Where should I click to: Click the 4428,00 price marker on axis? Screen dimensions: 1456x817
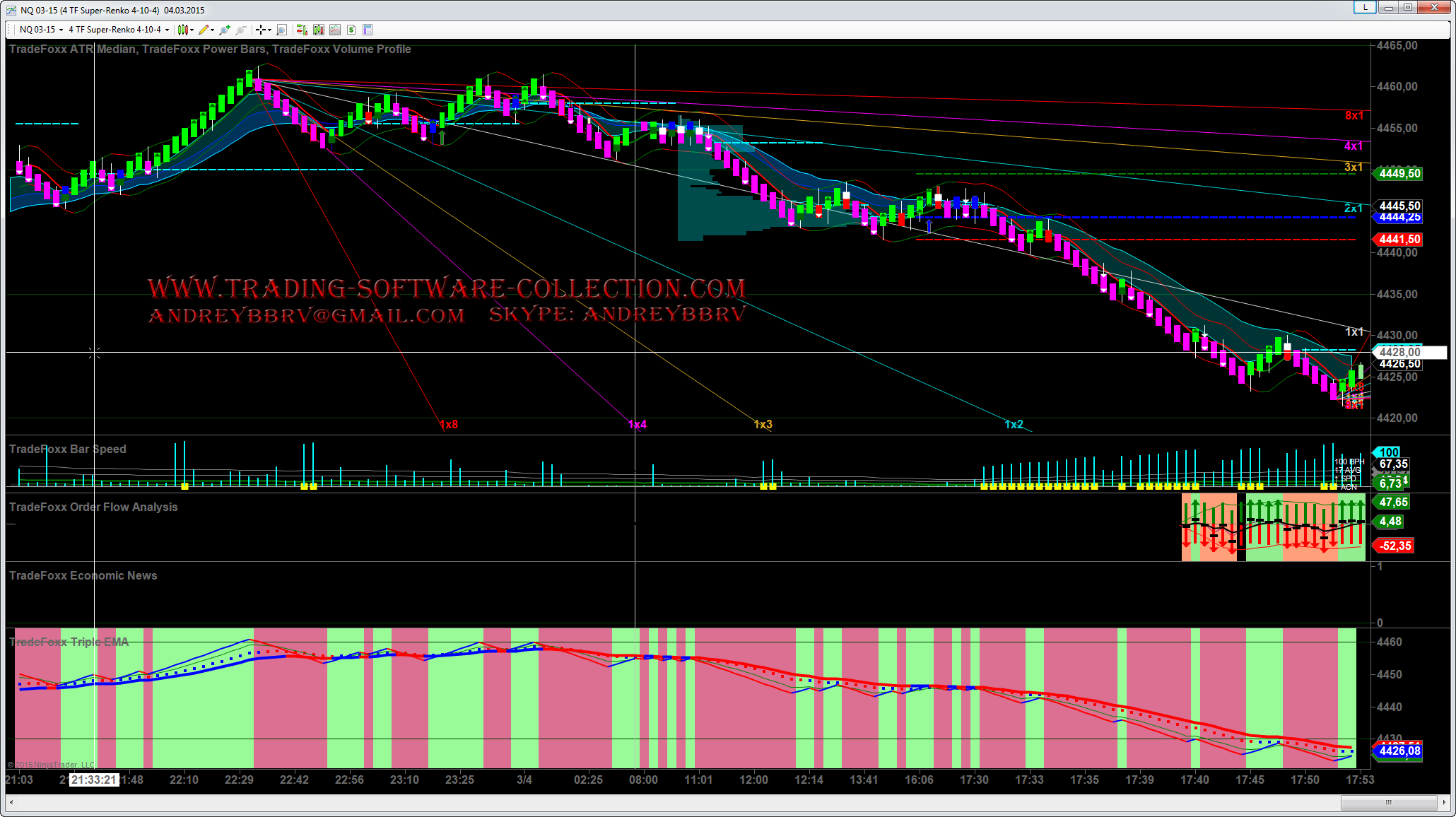1399,352
